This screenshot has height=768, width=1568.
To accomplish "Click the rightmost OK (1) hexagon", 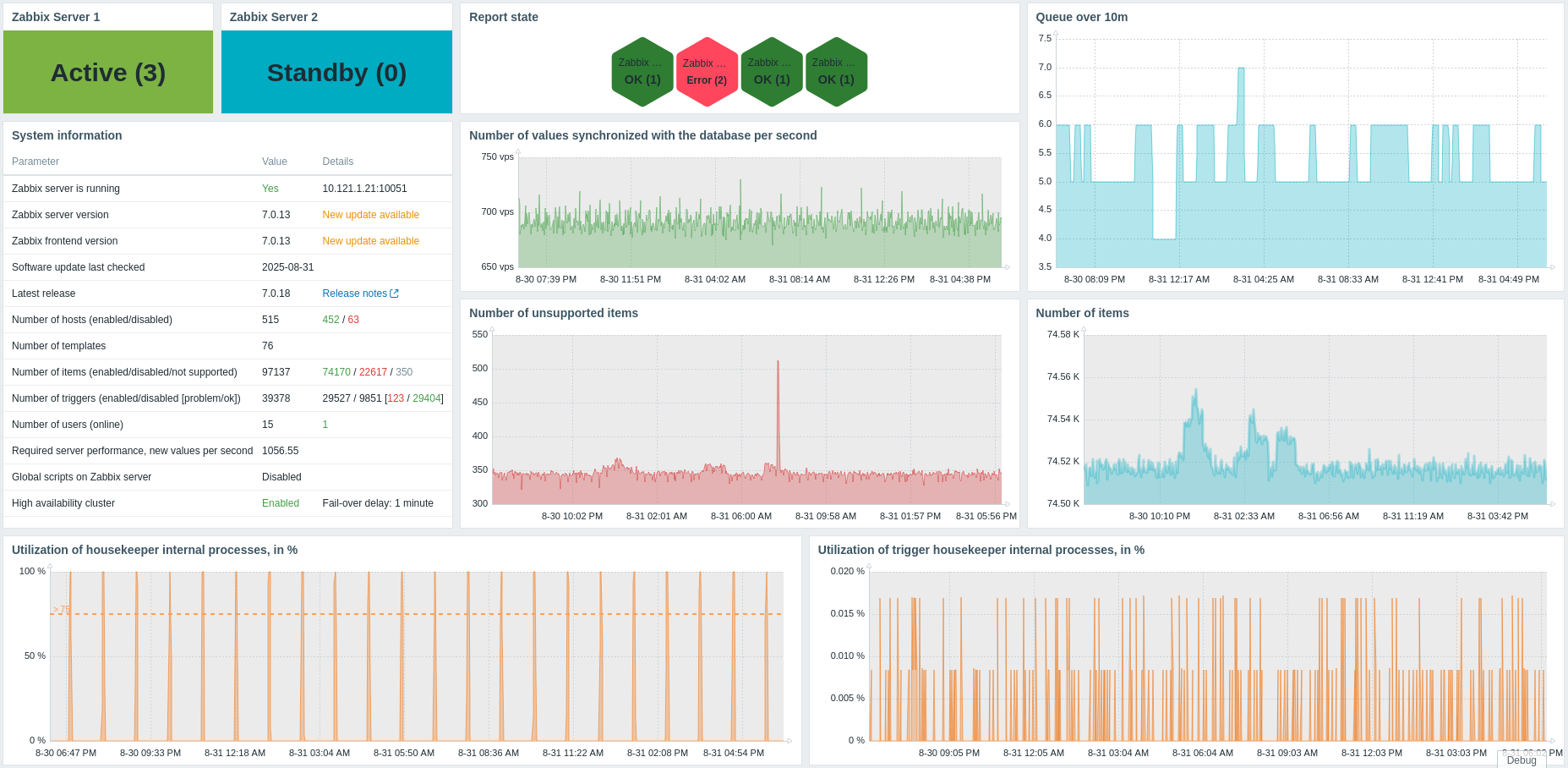I will point(836,72).
